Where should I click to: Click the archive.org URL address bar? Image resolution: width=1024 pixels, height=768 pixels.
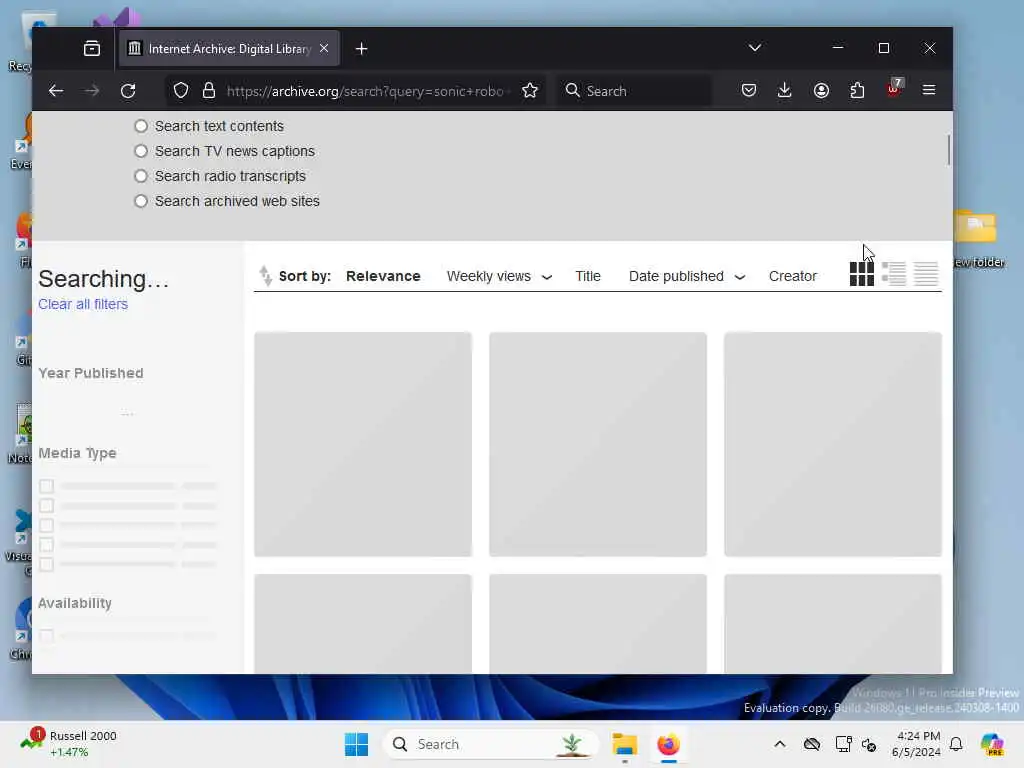coord(366,91)
